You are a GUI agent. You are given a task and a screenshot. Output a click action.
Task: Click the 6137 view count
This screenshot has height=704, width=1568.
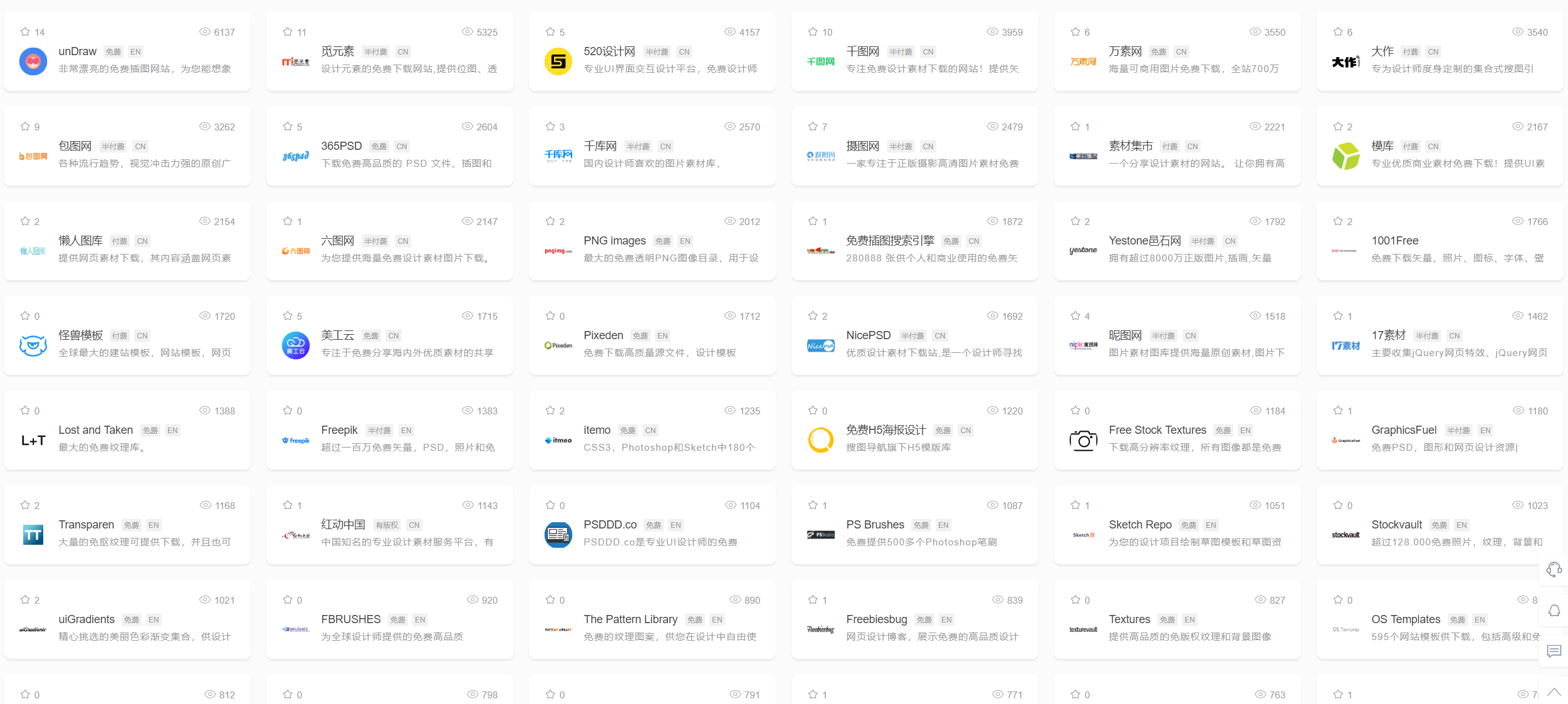pos(224,32)
